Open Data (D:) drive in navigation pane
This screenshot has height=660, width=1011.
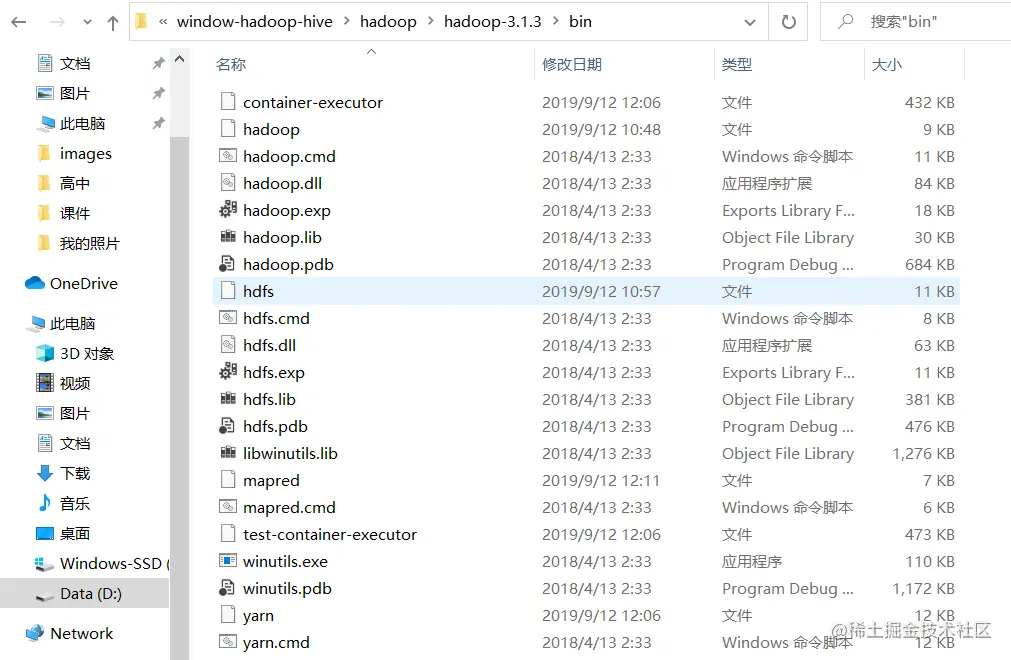pos(91,594)
